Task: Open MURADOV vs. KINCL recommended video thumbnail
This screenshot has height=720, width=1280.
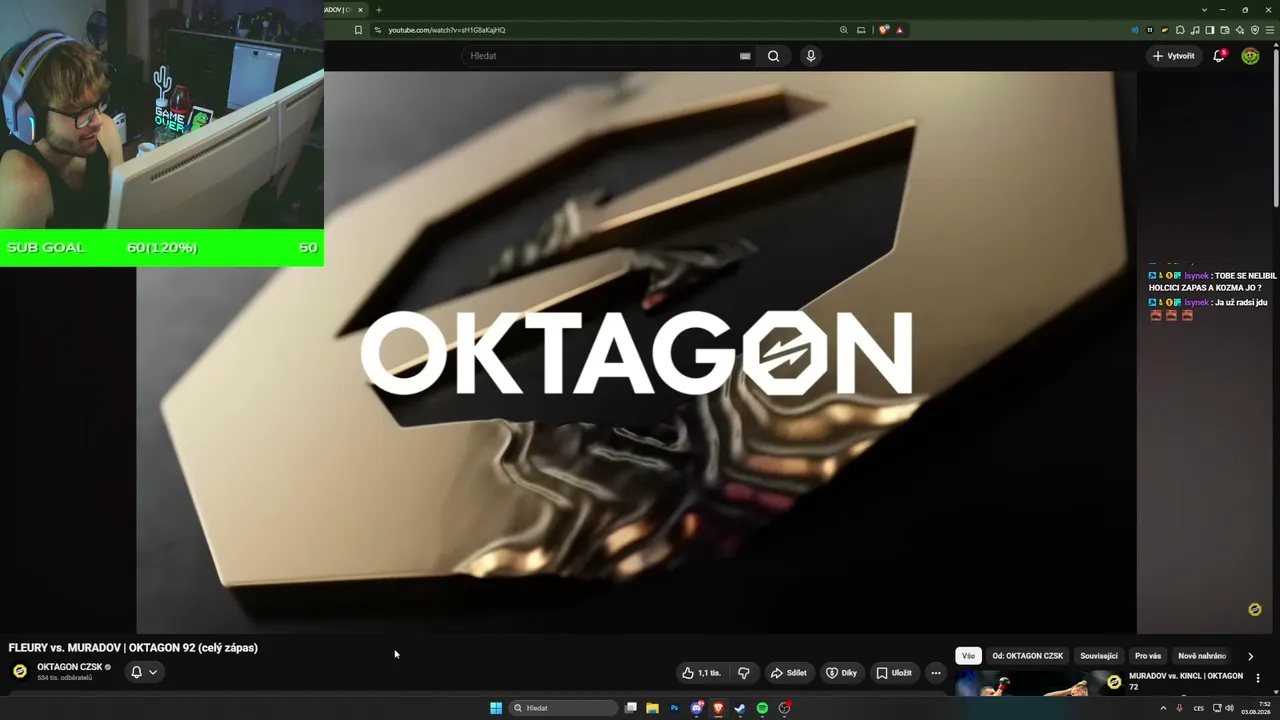Action: tap(1040, 683)
